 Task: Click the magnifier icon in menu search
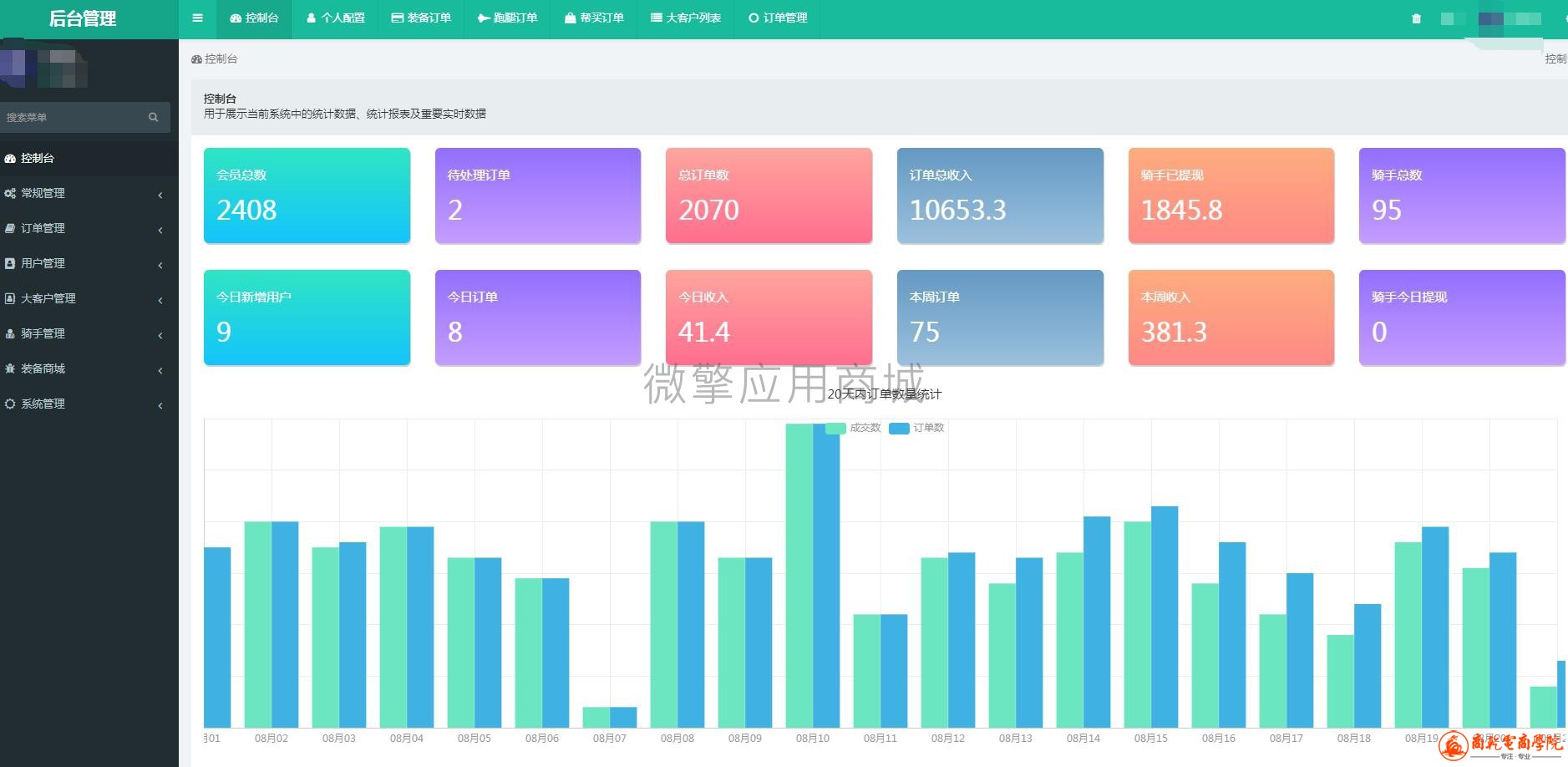153,117
